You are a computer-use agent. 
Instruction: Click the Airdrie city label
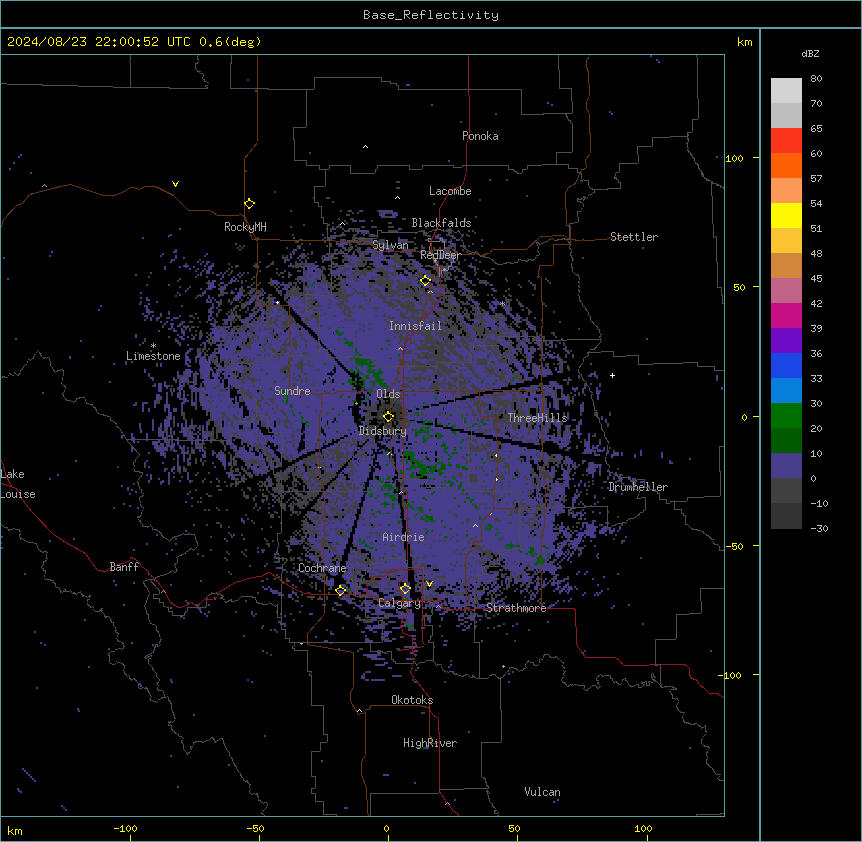(403, 537)
